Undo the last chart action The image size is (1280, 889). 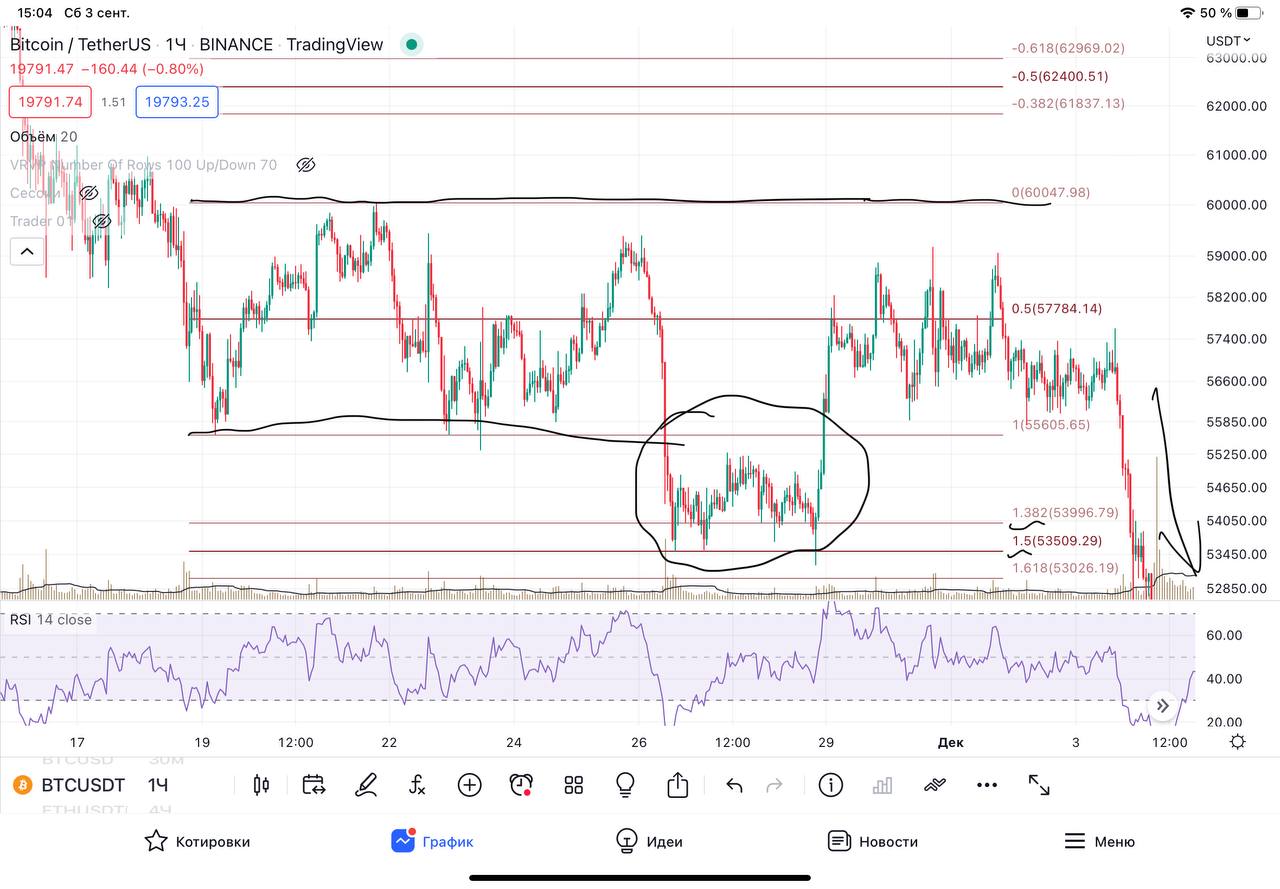[x=734, y=785]
